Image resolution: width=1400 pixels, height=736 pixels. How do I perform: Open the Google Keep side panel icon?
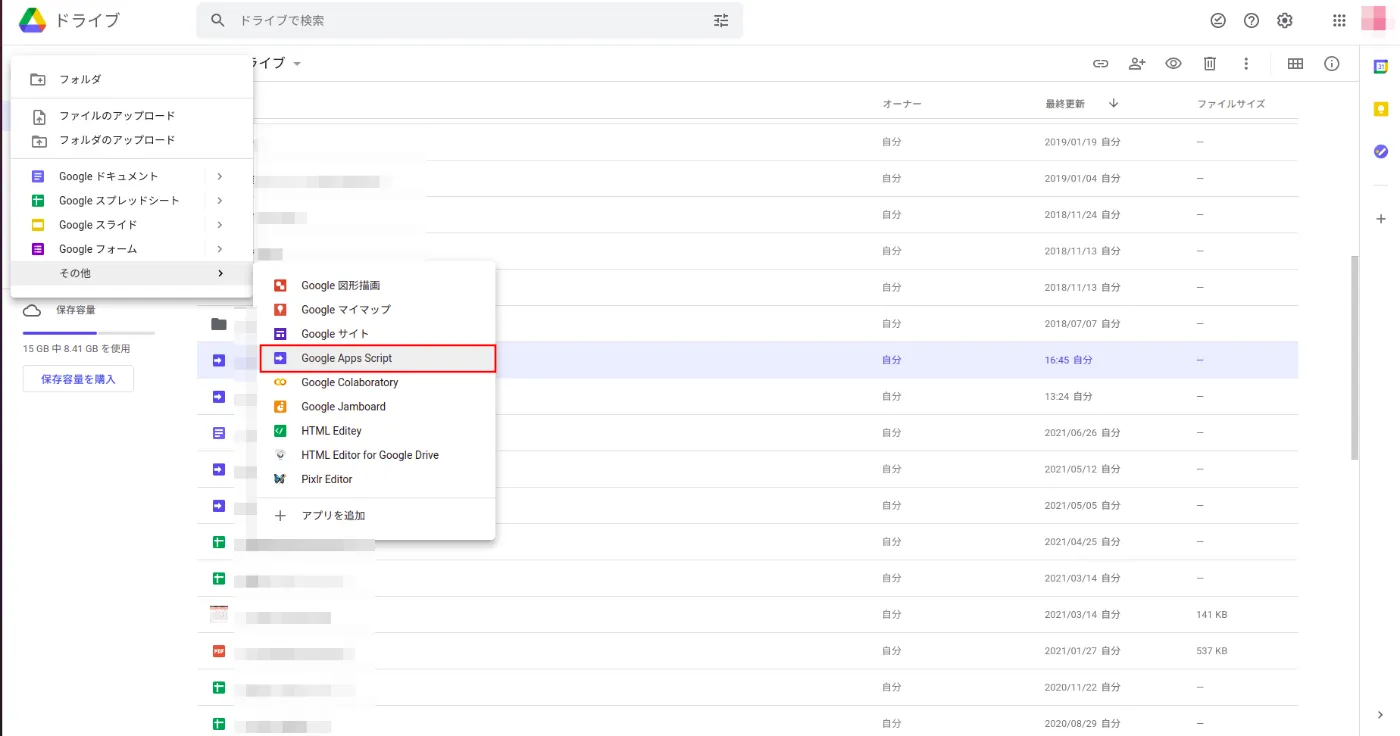coord(1381,109)
